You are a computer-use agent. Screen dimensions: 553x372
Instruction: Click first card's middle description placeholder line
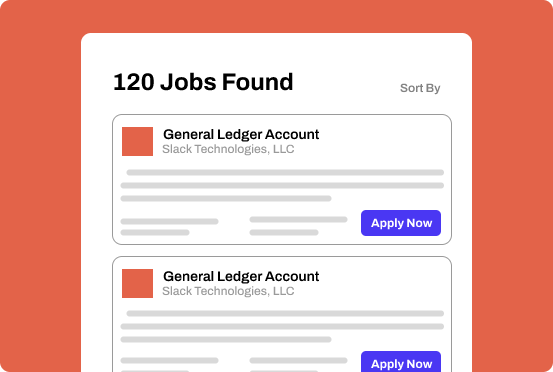click(x=282, y=185)
